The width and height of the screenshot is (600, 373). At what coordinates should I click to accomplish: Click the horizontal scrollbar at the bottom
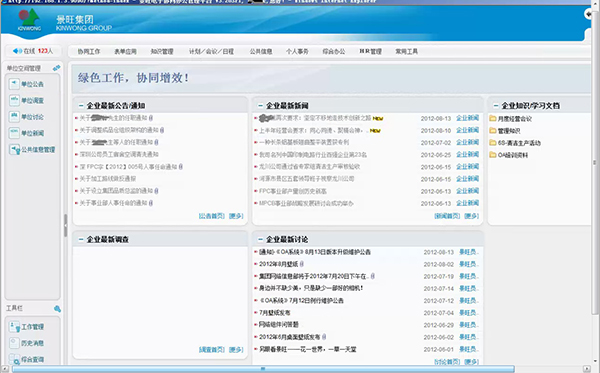coord(263,369)
